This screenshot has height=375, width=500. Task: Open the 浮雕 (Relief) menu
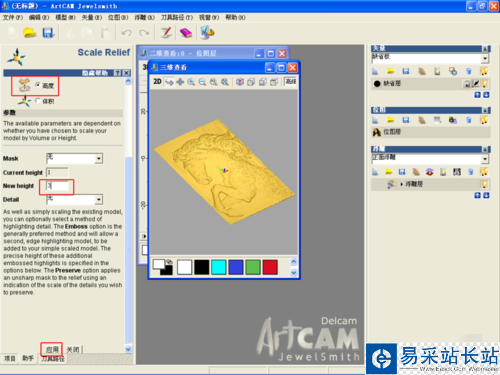click(144, 17)
